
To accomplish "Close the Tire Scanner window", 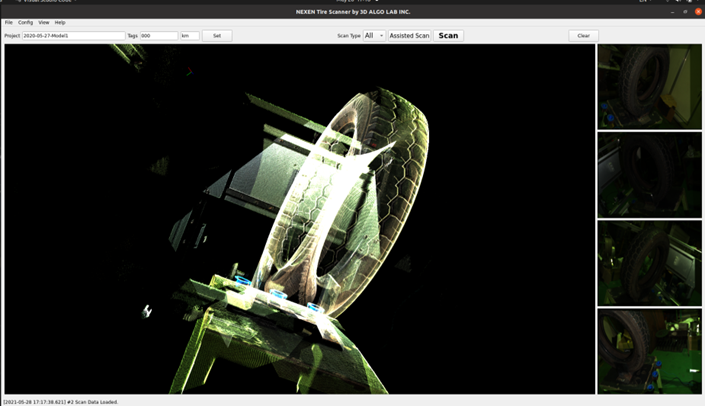I will coord(698,12).
